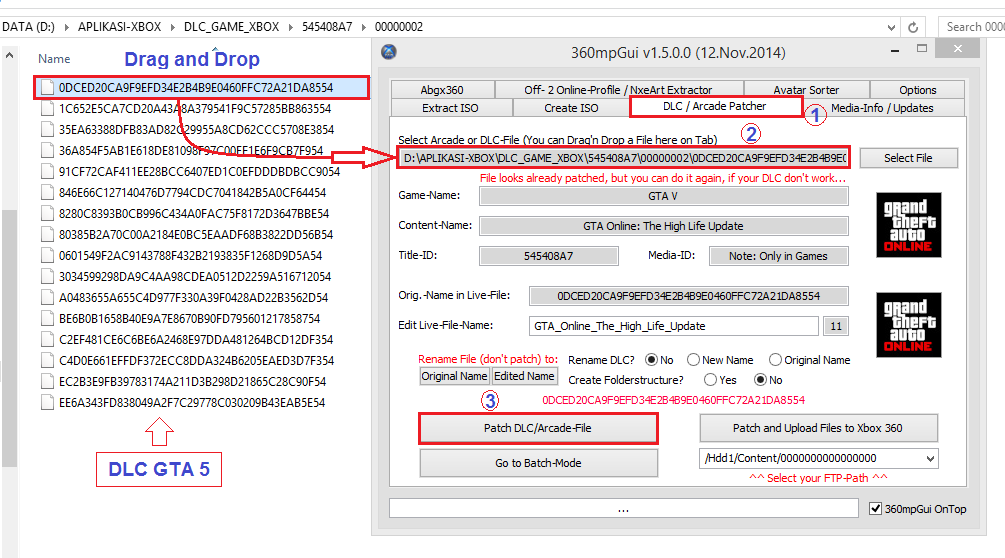Click file icon of 0601549F2AC91437 file
This screenshot has height=558, width=1005.
47,256
